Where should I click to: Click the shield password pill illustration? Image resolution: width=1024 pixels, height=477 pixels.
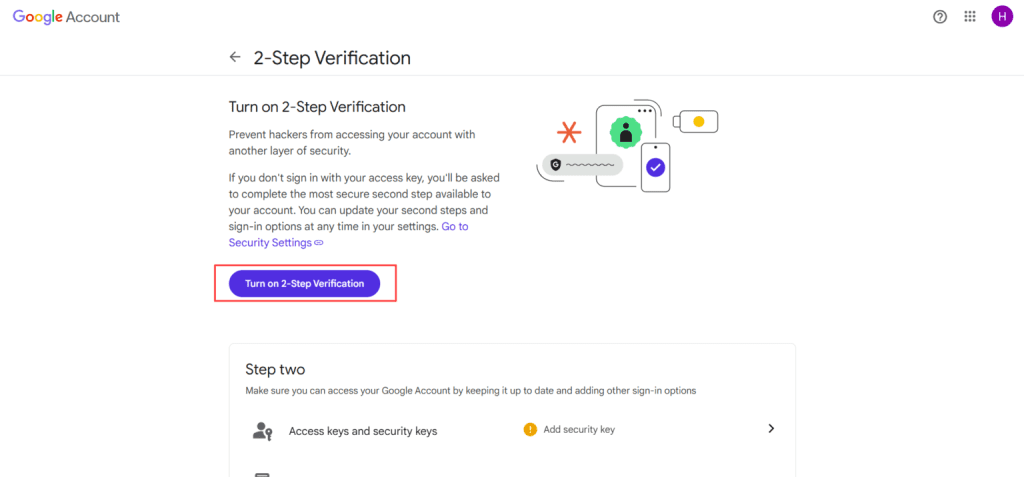coord(582,165)
